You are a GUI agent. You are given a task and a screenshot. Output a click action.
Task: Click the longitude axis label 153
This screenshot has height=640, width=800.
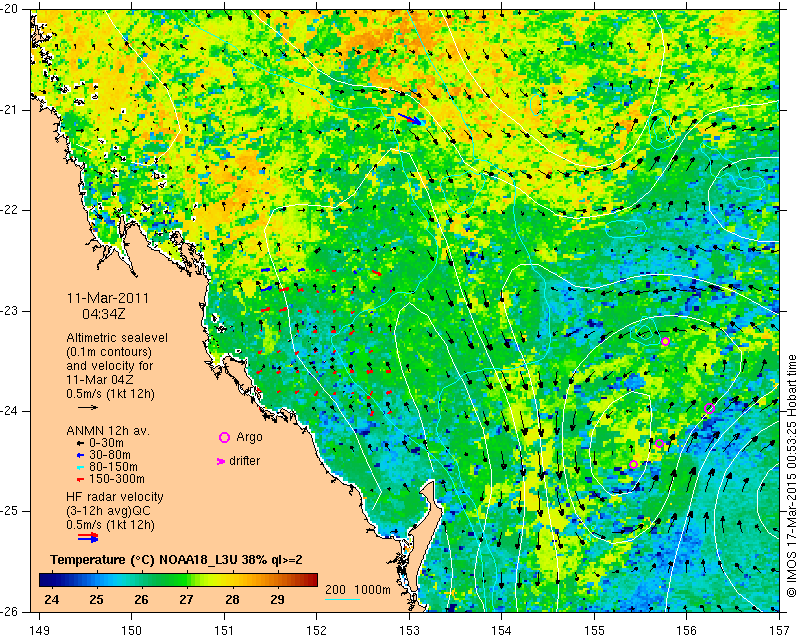409,631
